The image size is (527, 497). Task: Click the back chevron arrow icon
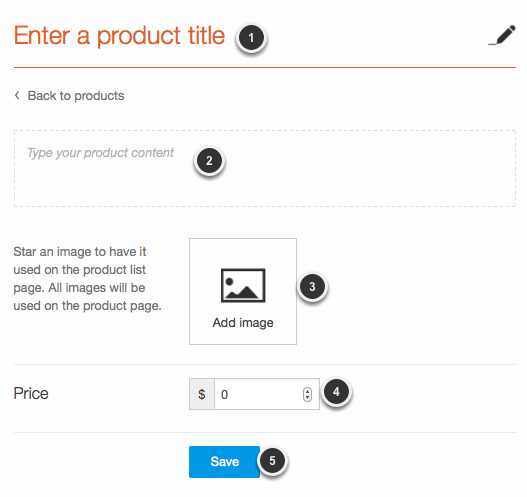(x=17, y=95)
